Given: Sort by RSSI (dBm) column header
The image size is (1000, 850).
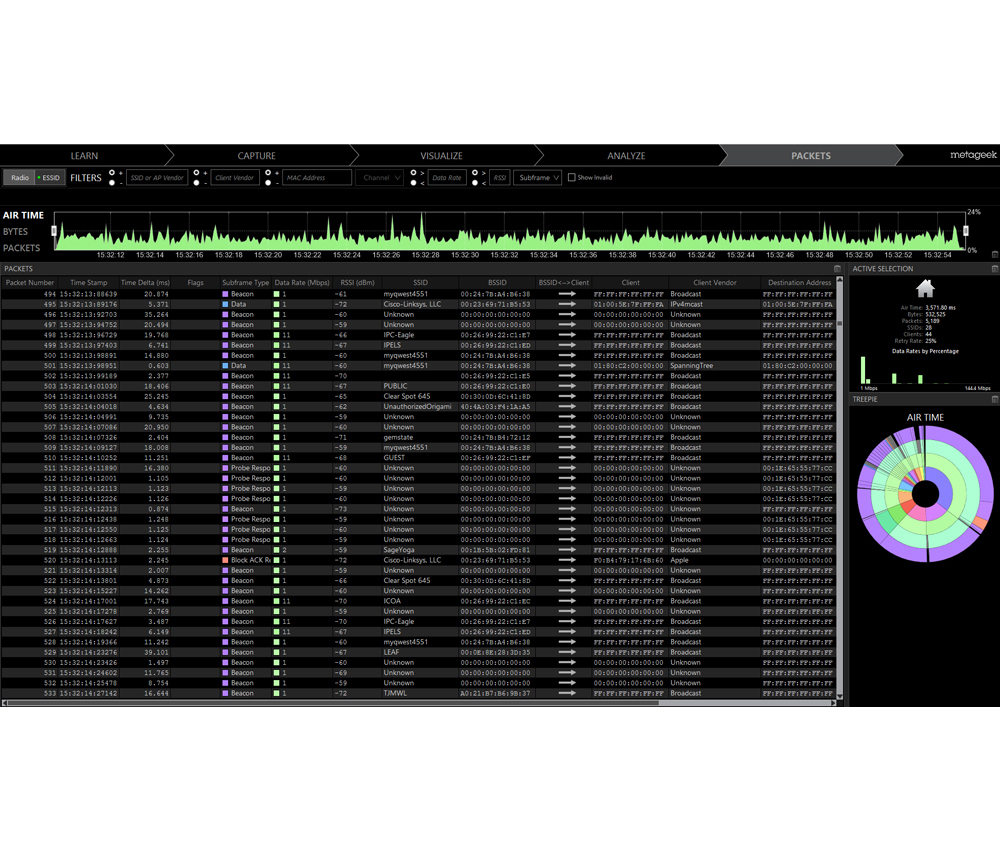Looking at the screenshot, I should pos(357,282).
